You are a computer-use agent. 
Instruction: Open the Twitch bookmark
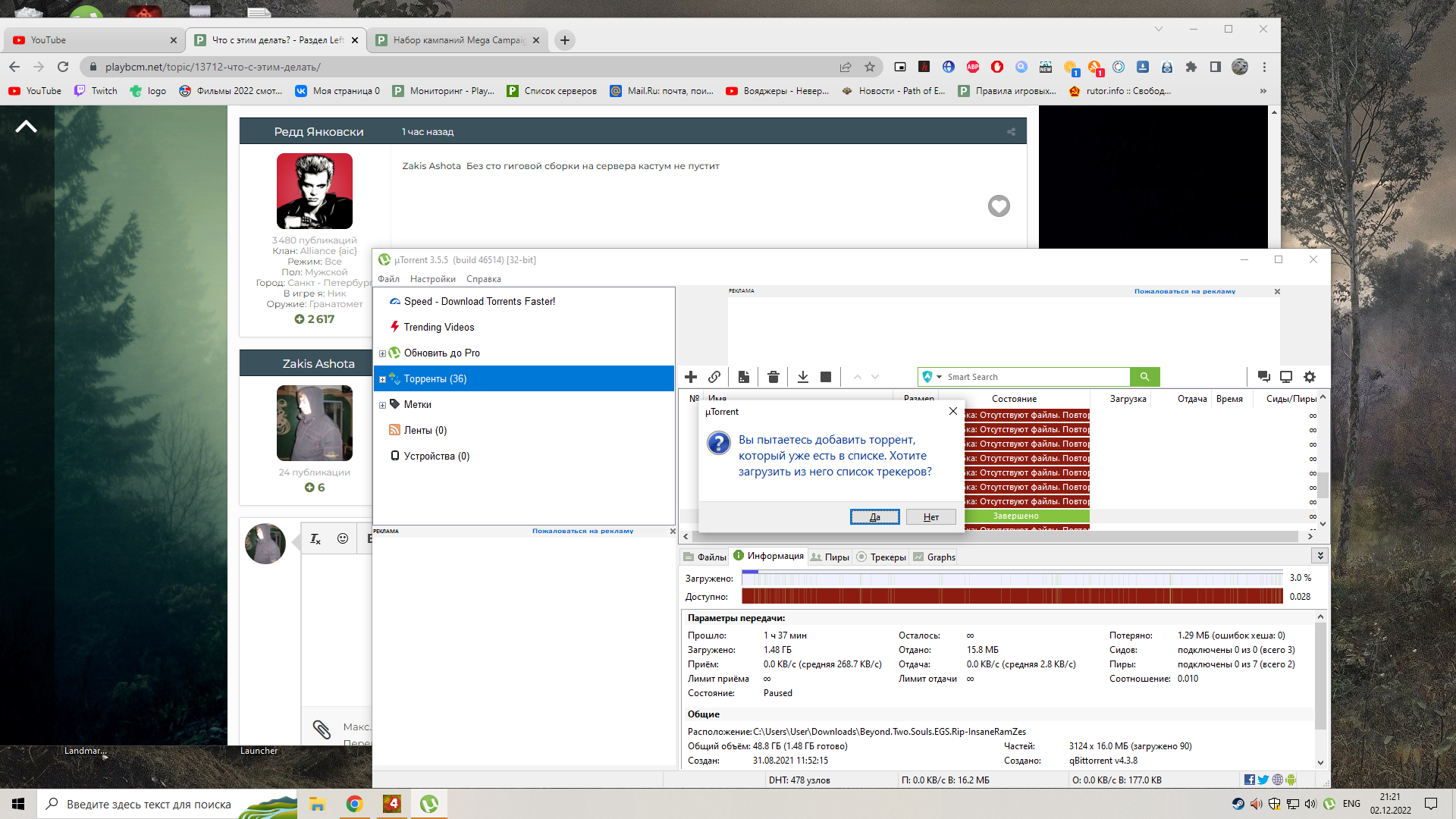tap(96, 91)
